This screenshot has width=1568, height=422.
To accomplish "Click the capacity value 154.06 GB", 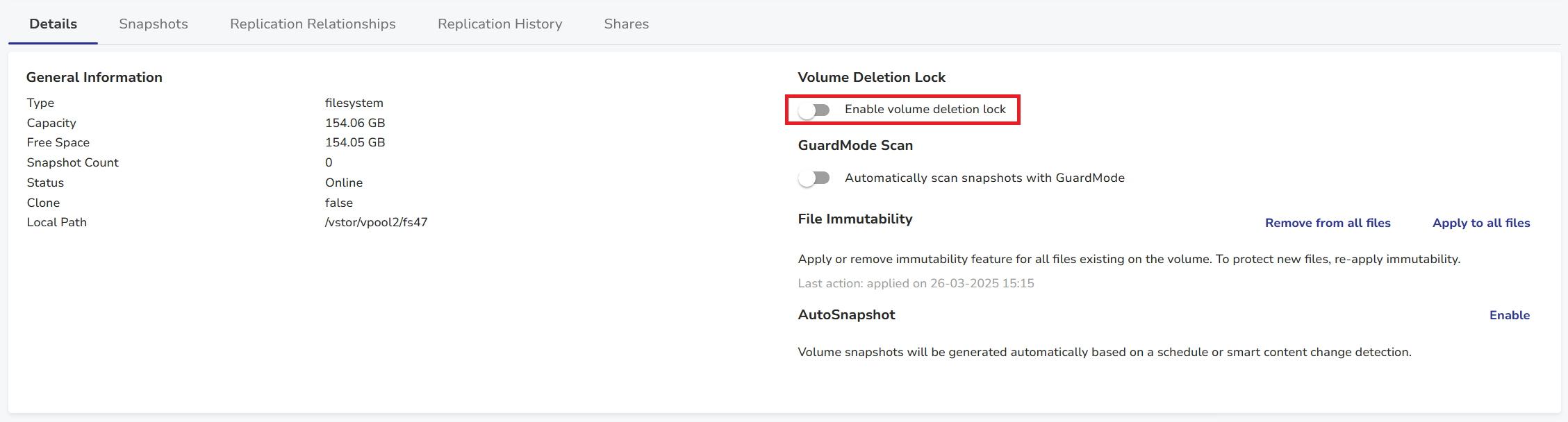I will click(x=355, y=123).
